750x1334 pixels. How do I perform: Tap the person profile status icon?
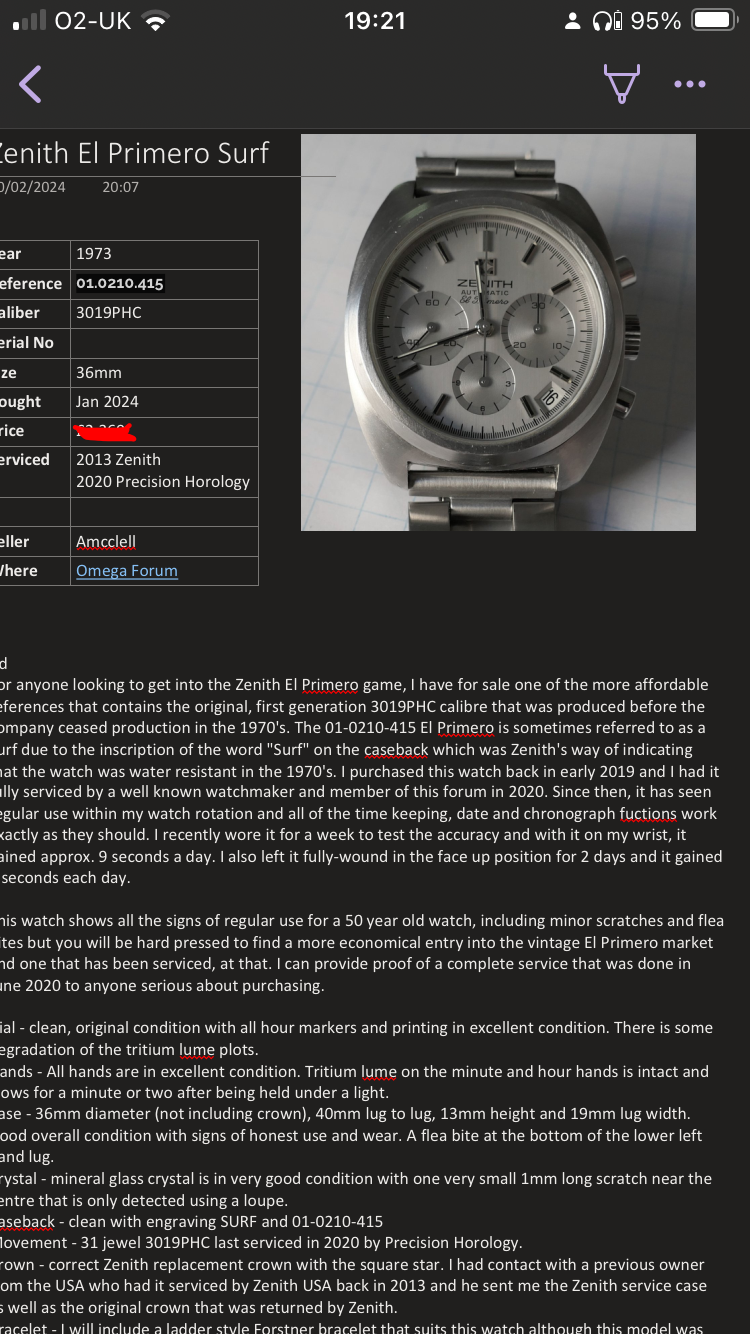click(x=573, y=21)
